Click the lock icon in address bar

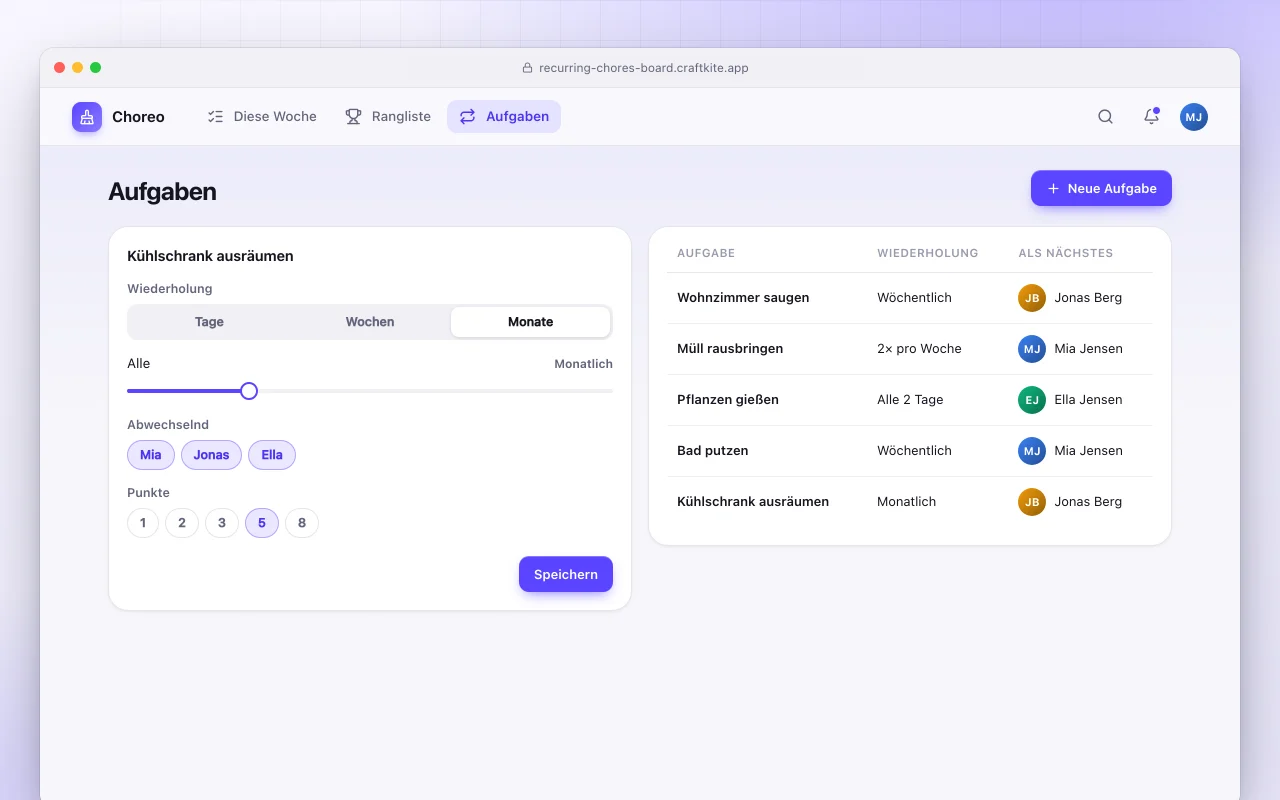point(527,68)
